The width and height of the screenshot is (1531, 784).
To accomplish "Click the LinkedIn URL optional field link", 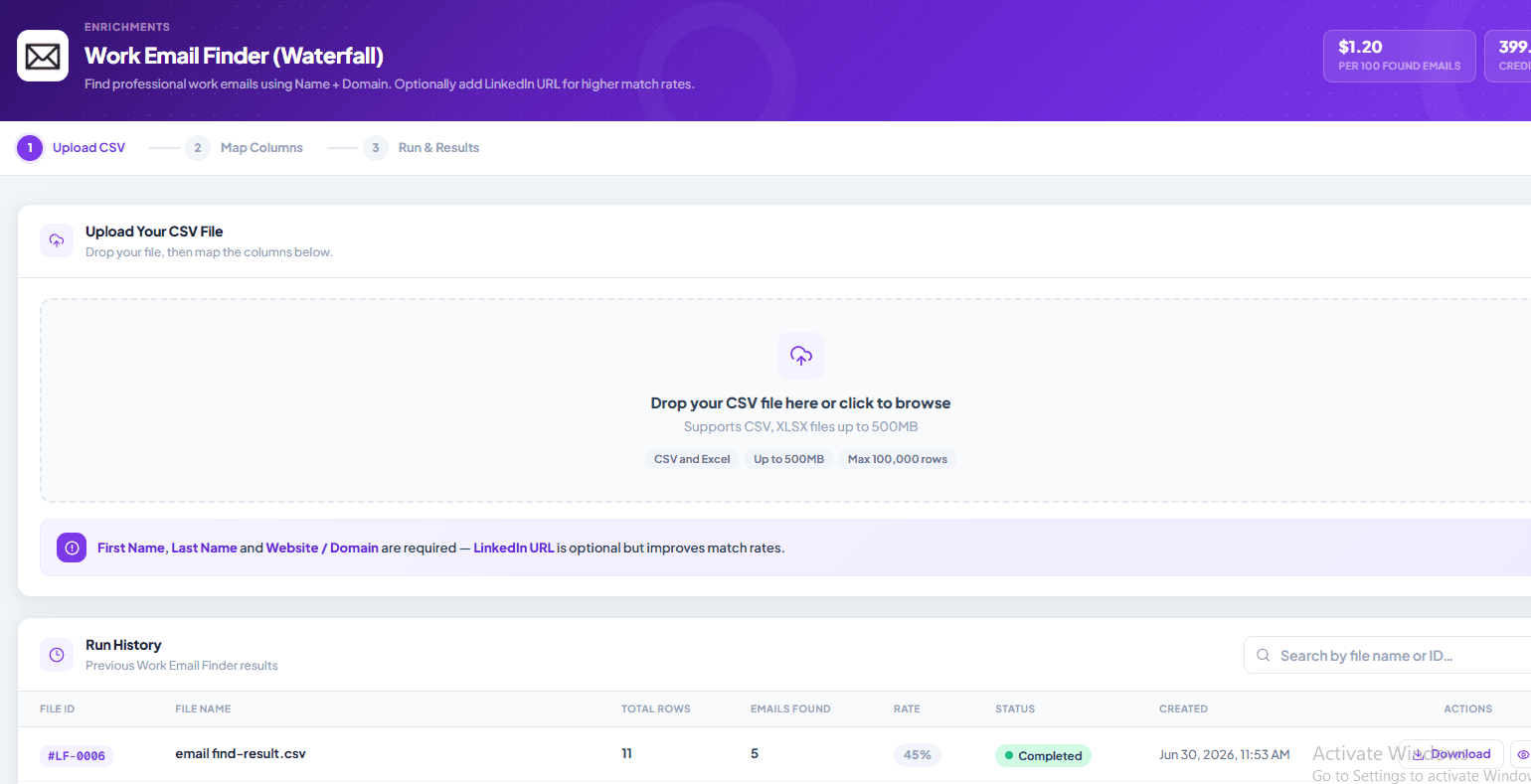I will (x=514, y=548).
